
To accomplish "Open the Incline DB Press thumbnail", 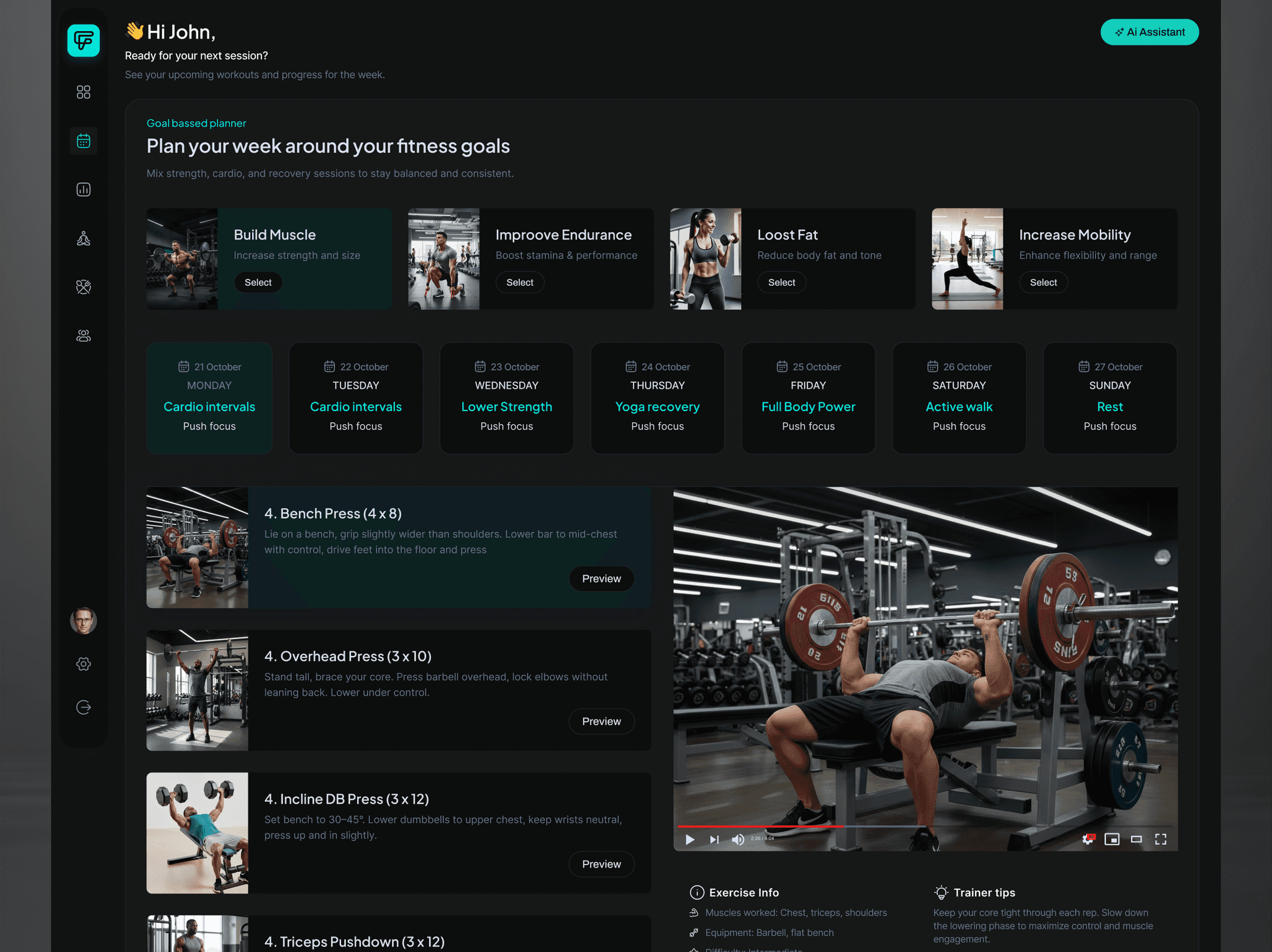I will (198, 833).
